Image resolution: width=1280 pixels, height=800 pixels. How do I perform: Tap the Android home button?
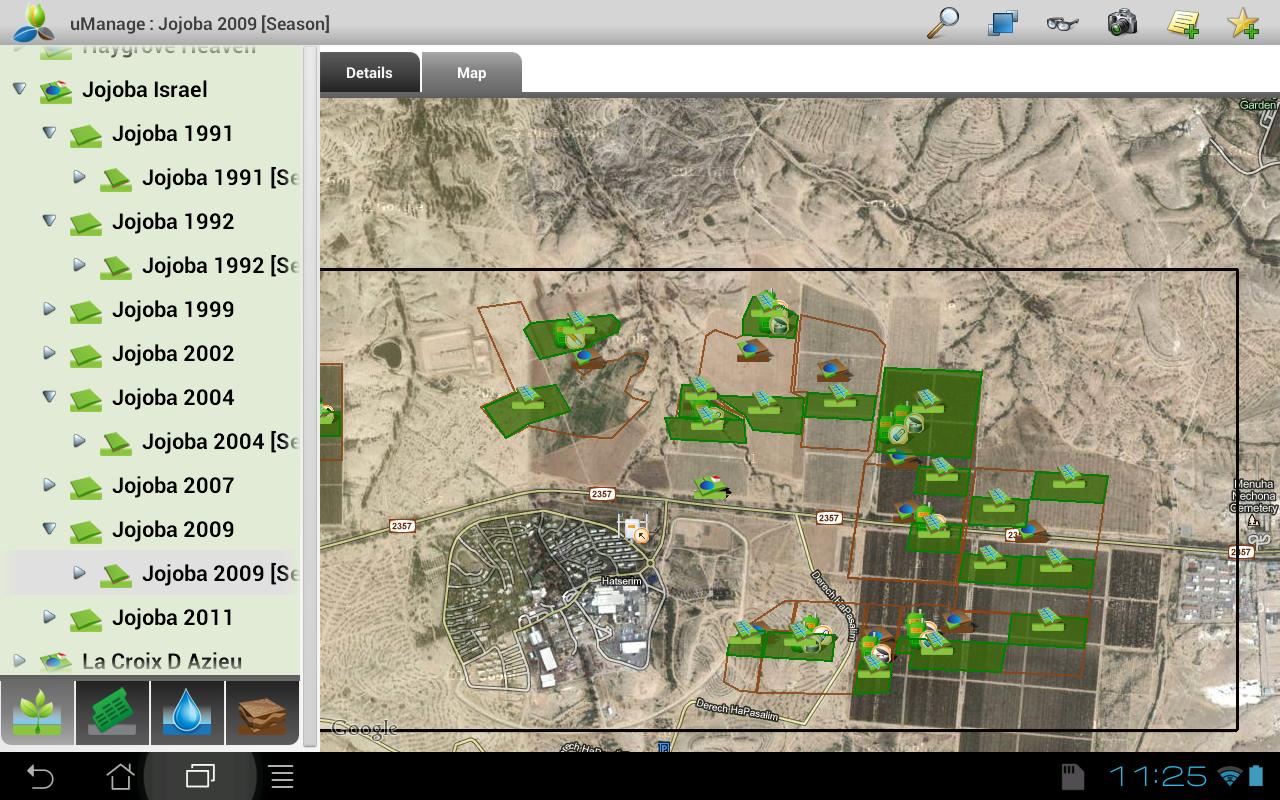pyautogui.click(x=120, y=776)
